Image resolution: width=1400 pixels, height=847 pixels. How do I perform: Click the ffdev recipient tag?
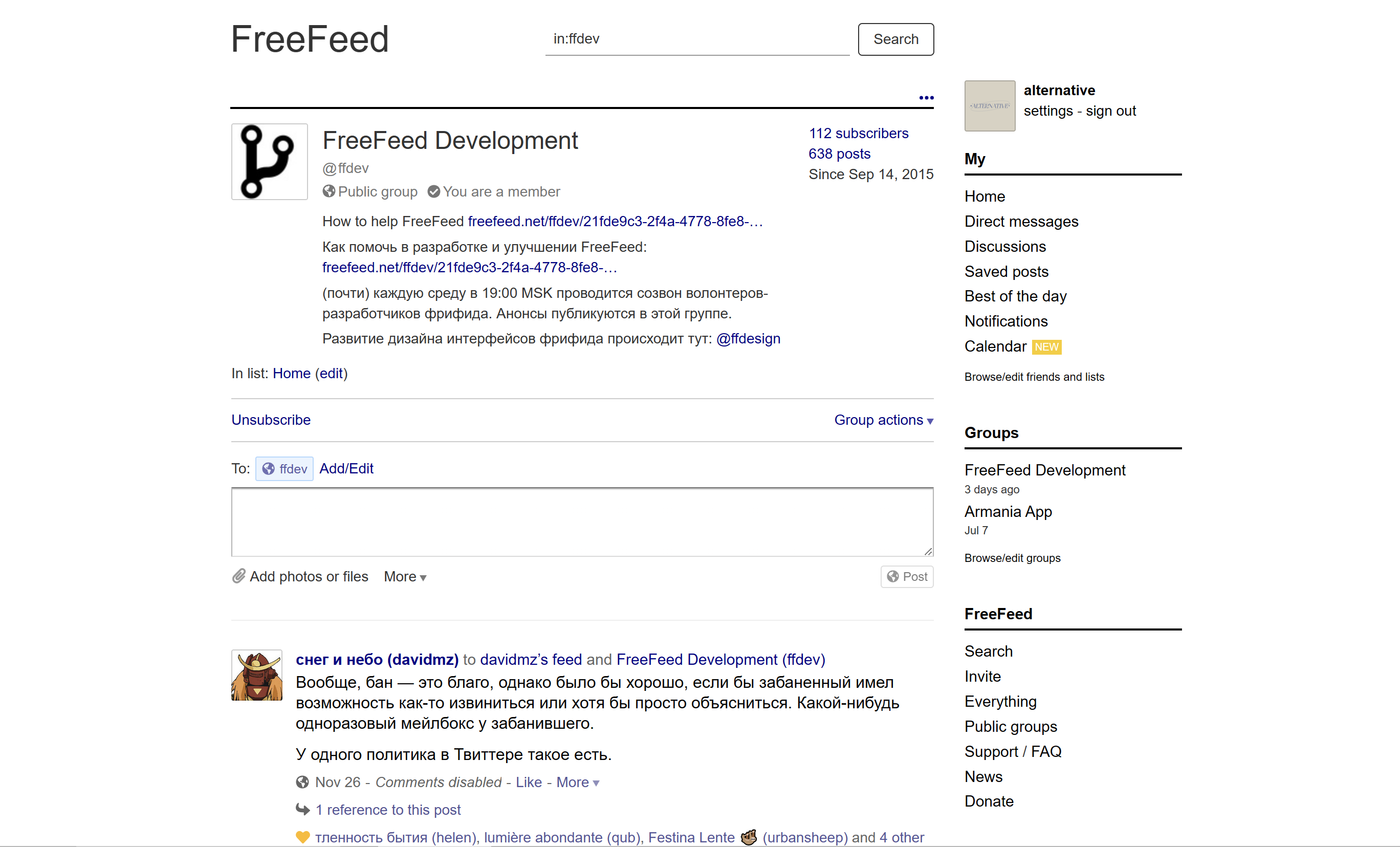click(x=284, y=469)
